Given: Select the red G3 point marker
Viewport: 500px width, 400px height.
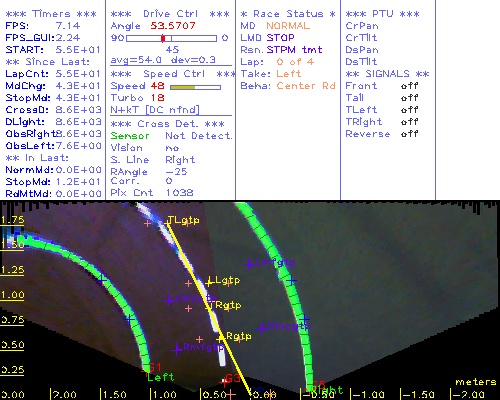Looking at the screenshot, I should [233, 379].
